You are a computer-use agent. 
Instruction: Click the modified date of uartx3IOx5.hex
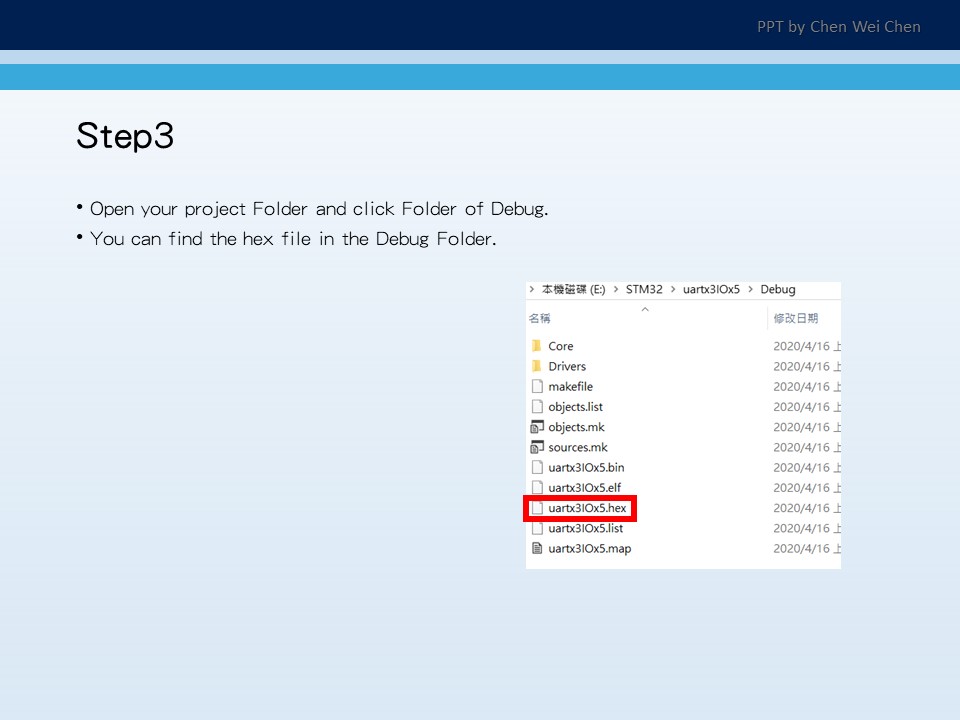(807, 508)
